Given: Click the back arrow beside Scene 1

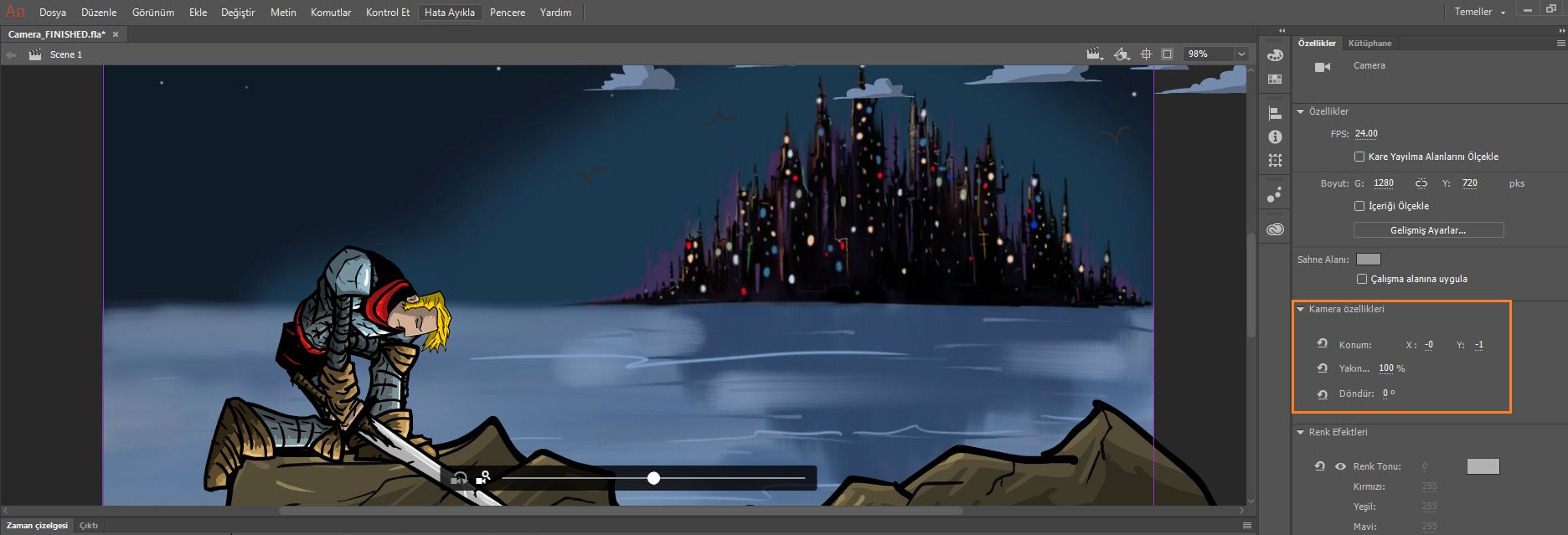Looking at the screenshot, I should [11, 54].
